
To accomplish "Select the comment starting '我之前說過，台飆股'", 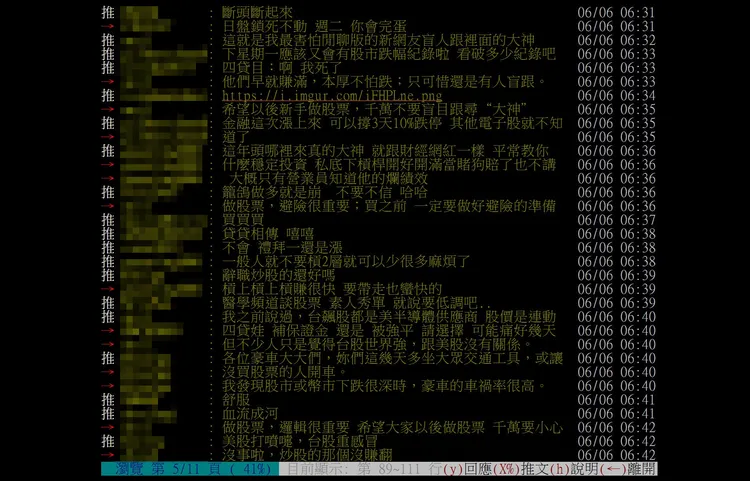I will pyautogui.click(x=389, y=317).
